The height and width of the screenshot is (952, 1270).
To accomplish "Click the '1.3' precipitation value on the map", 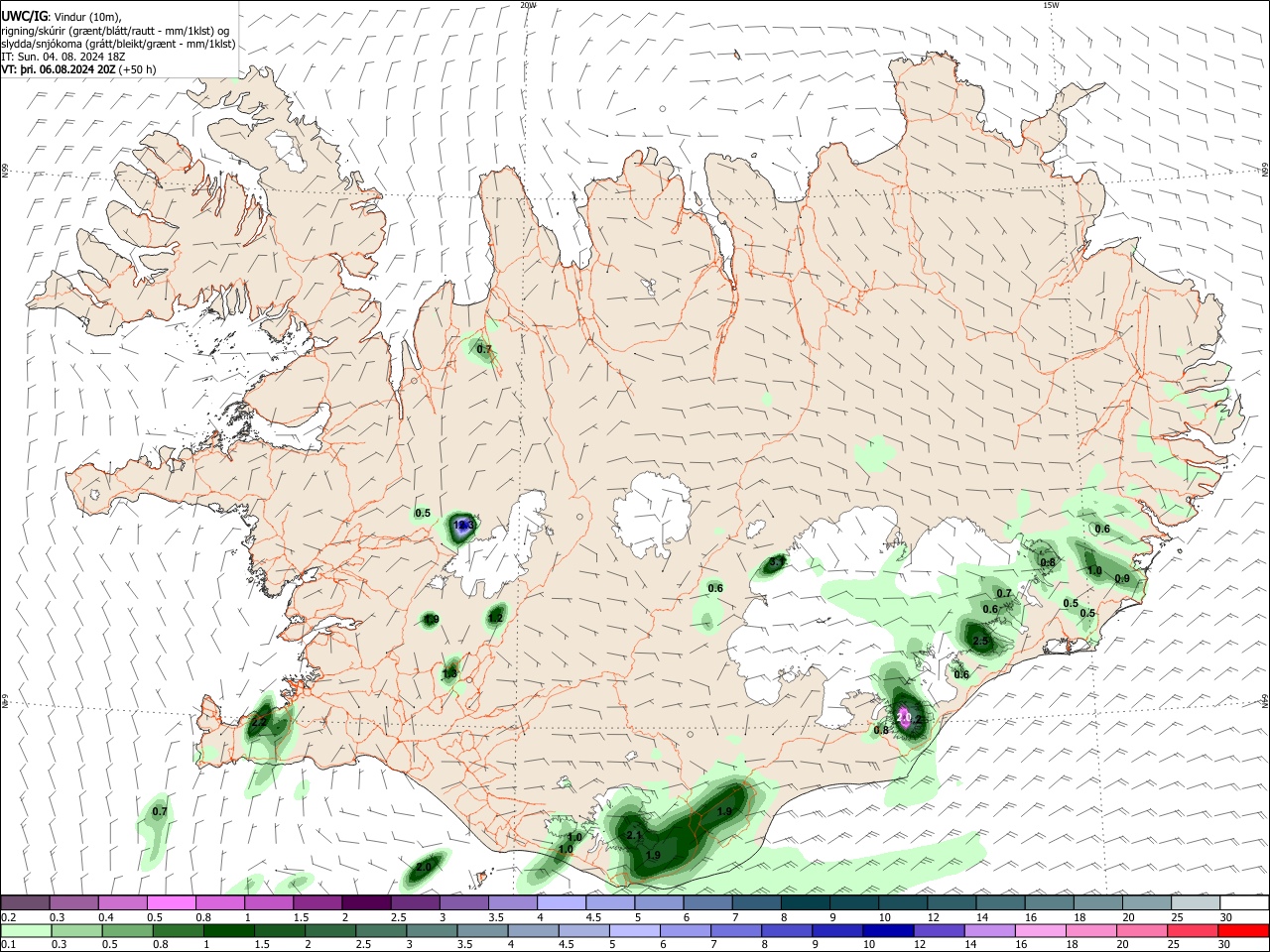I will pos(449,674).
